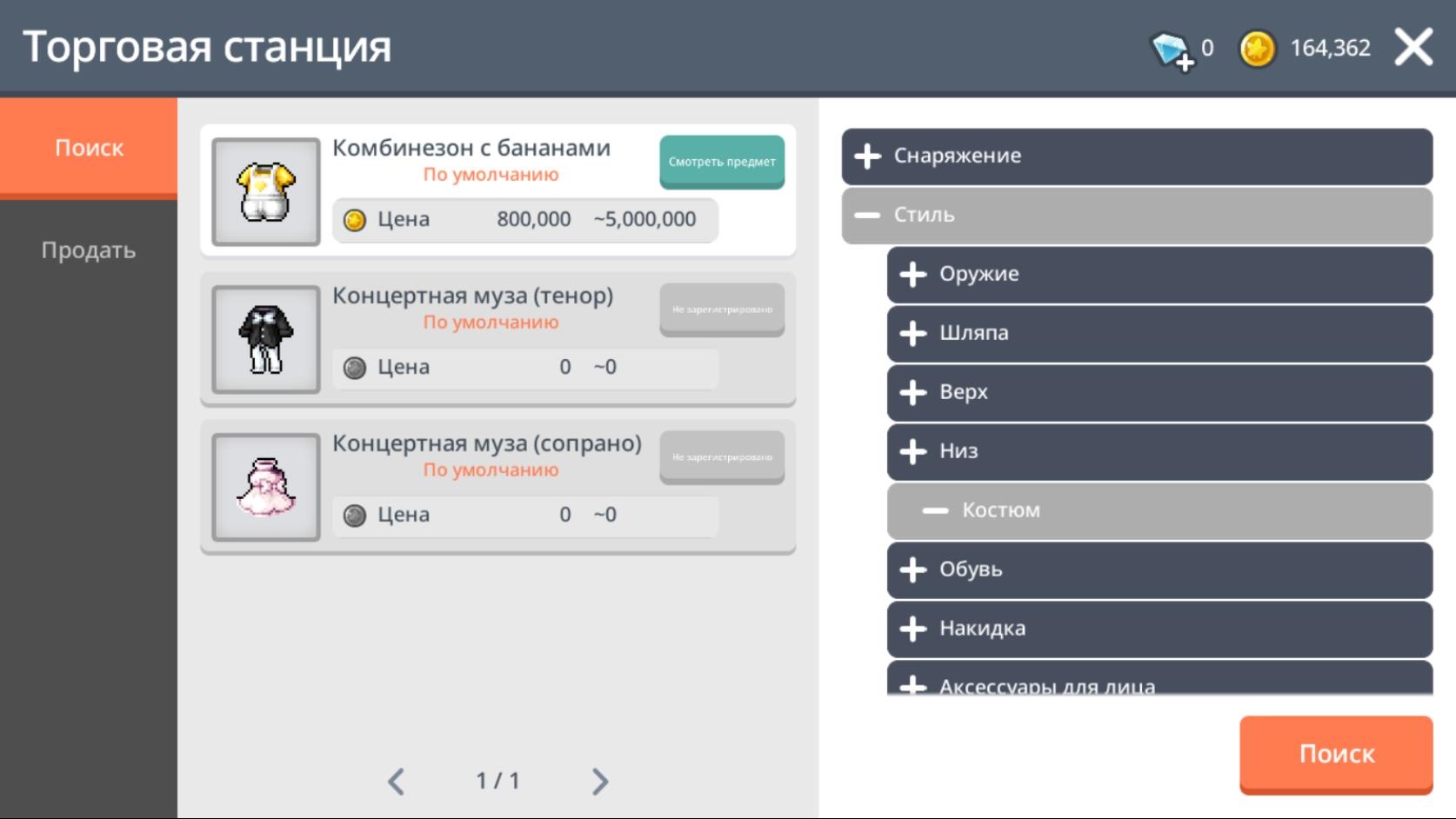Screen dimensions: 1456x819
Task: Click grey coin icon in тенор price row
Action: 355,368
